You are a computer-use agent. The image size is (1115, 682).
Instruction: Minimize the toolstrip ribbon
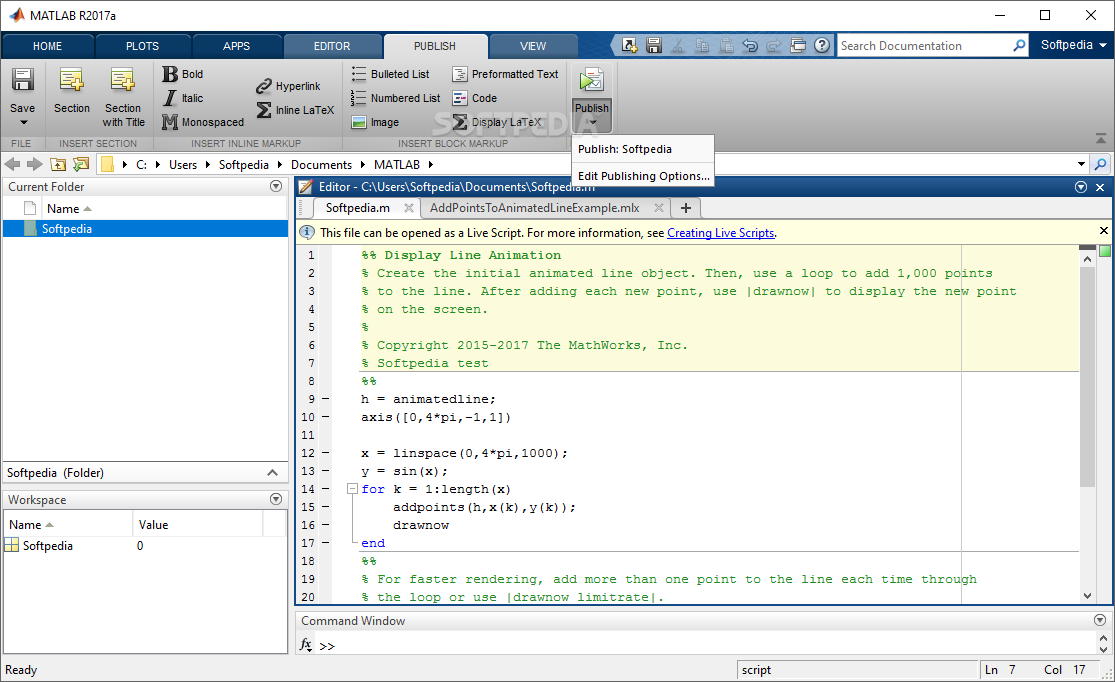click(1101, 137)
